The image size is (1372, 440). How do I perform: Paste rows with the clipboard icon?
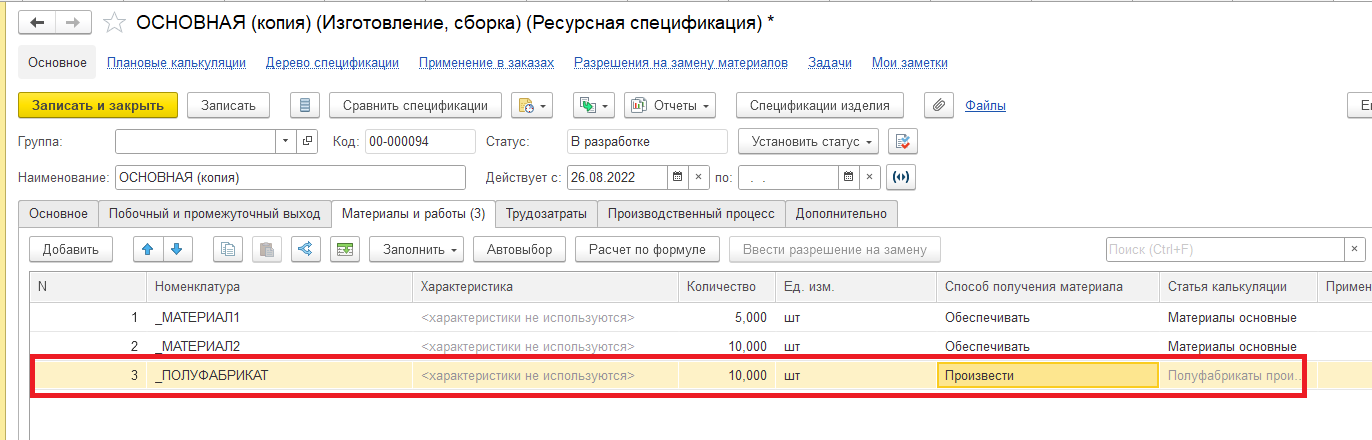click(x=267, y=249)
